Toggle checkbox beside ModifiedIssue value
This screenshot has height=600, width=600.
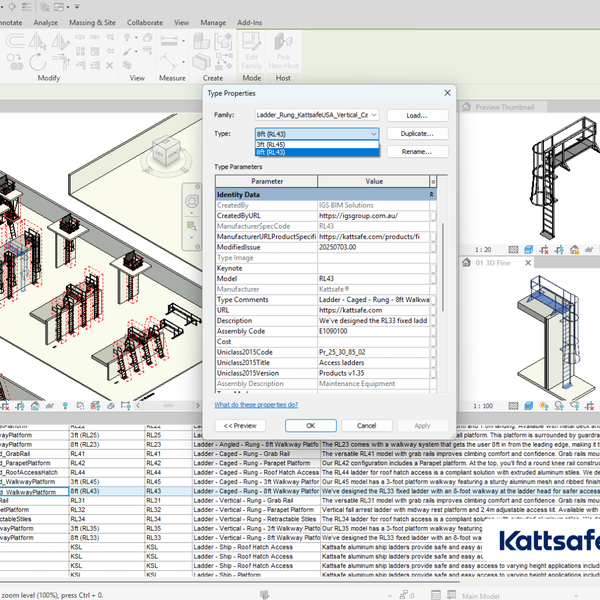(433, 247)
